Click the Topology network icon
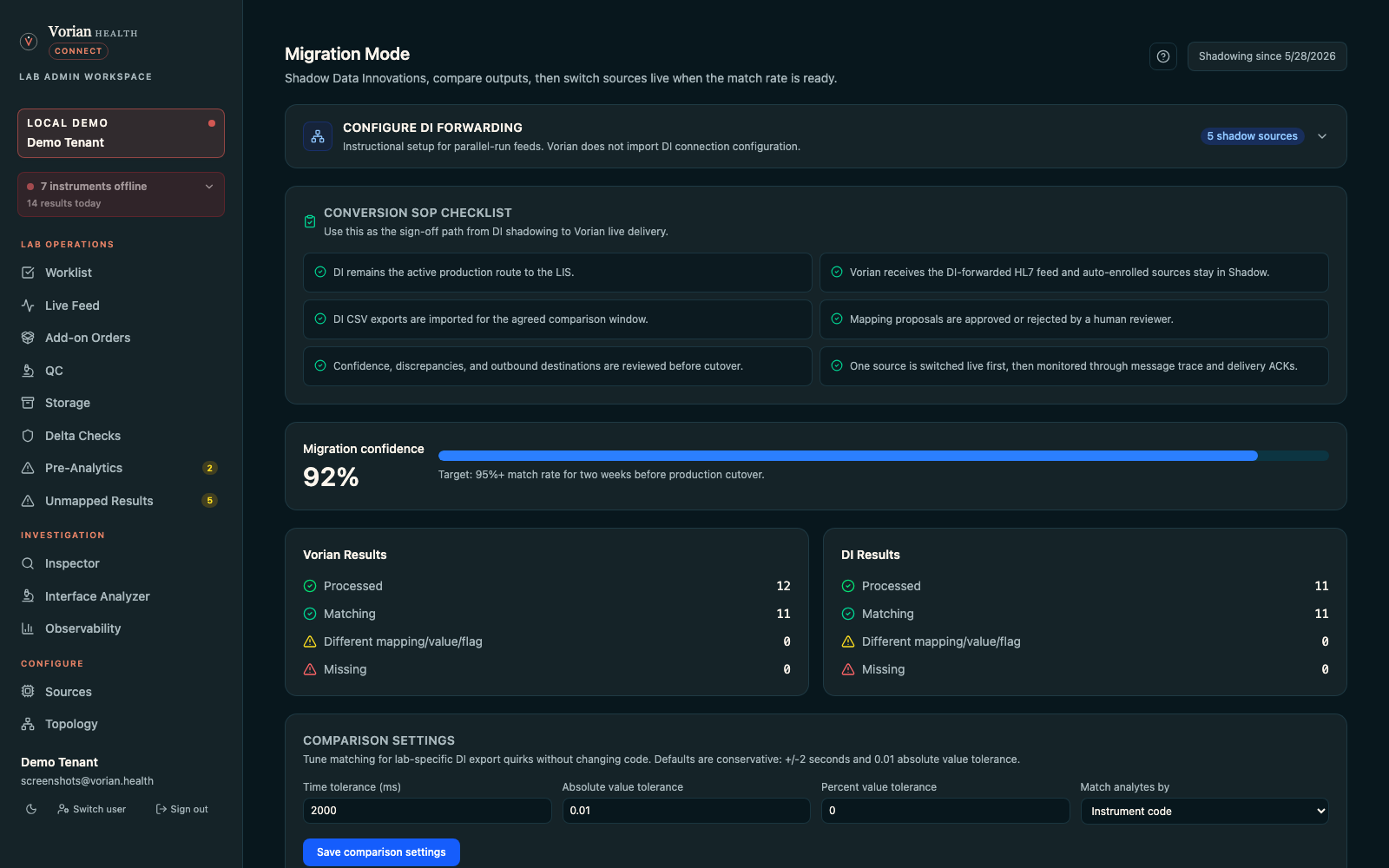Screen dimensions: 1389x868 pos(28,724)
